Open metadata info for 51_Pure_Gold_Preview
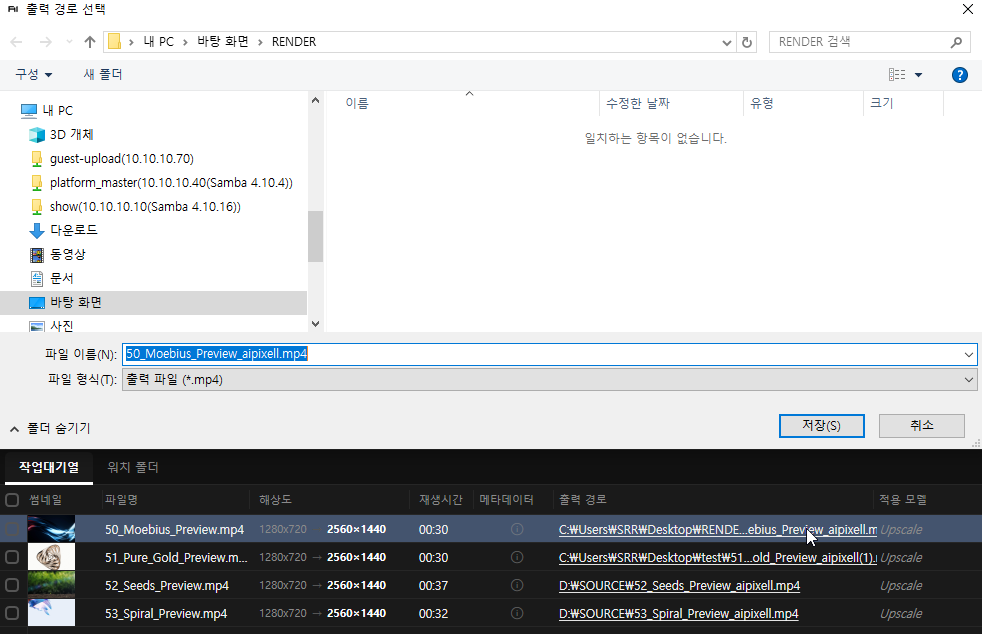Viewport: 982px width, 634px height. [517, 557]
